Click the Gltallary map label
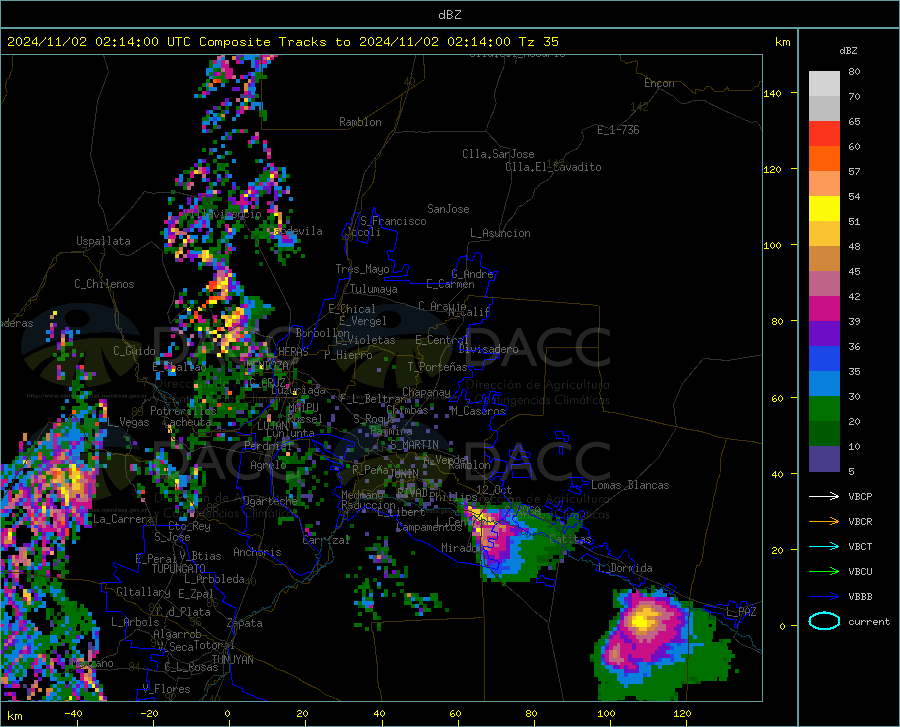 (x=143, y=592)
